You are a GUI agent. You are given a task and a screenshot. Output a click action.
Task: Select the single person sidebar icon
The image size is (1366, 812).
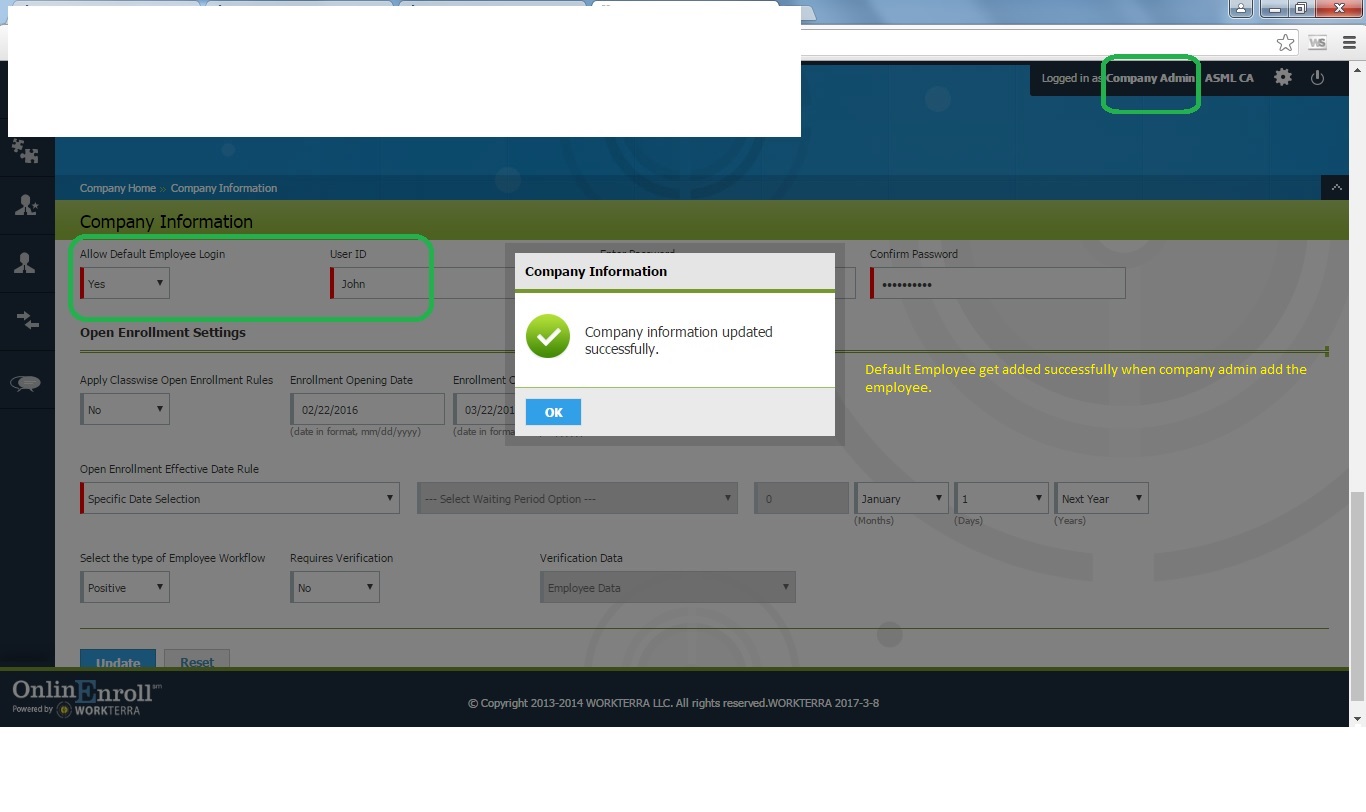pos(25,263)
